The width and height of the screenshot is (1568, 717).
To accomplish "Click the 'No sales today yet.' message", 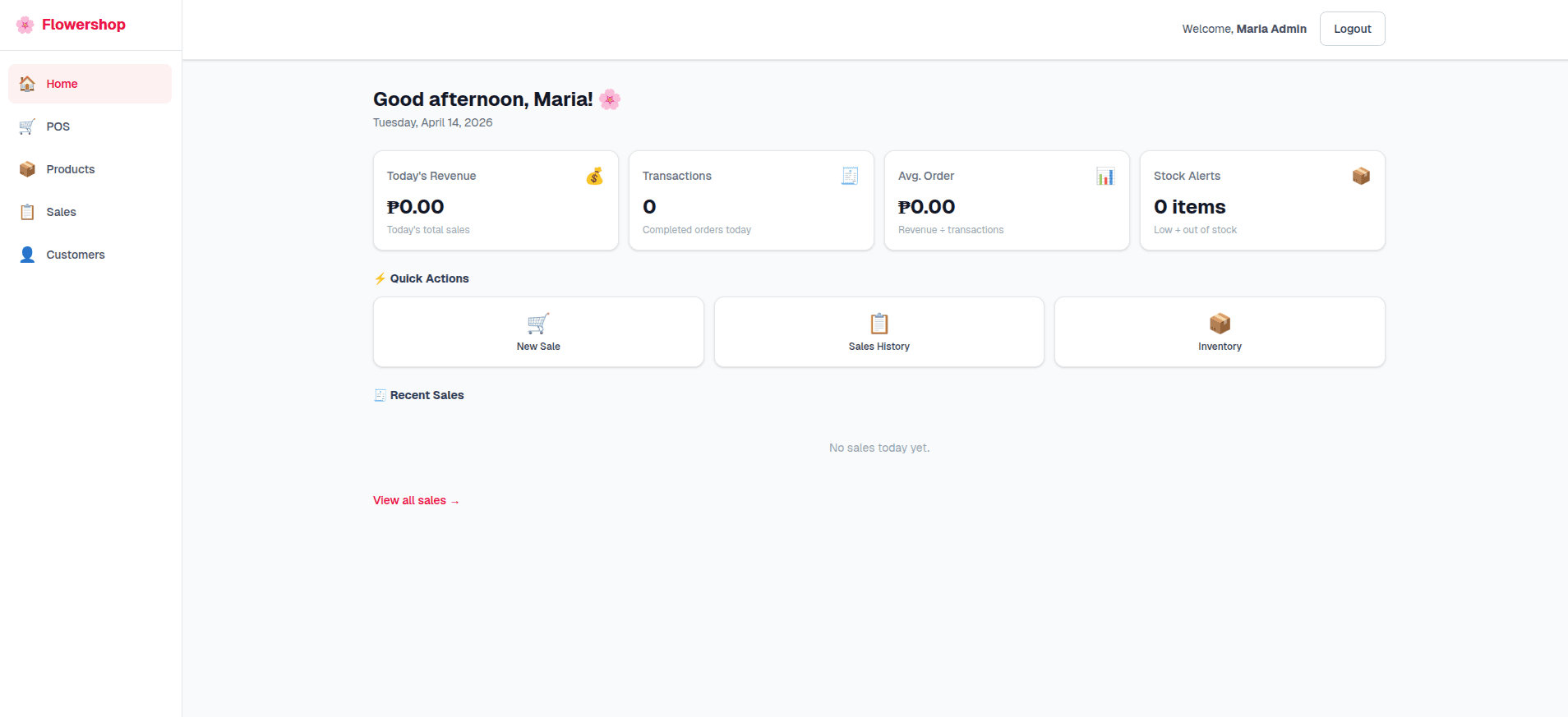I will pos(879,448).
